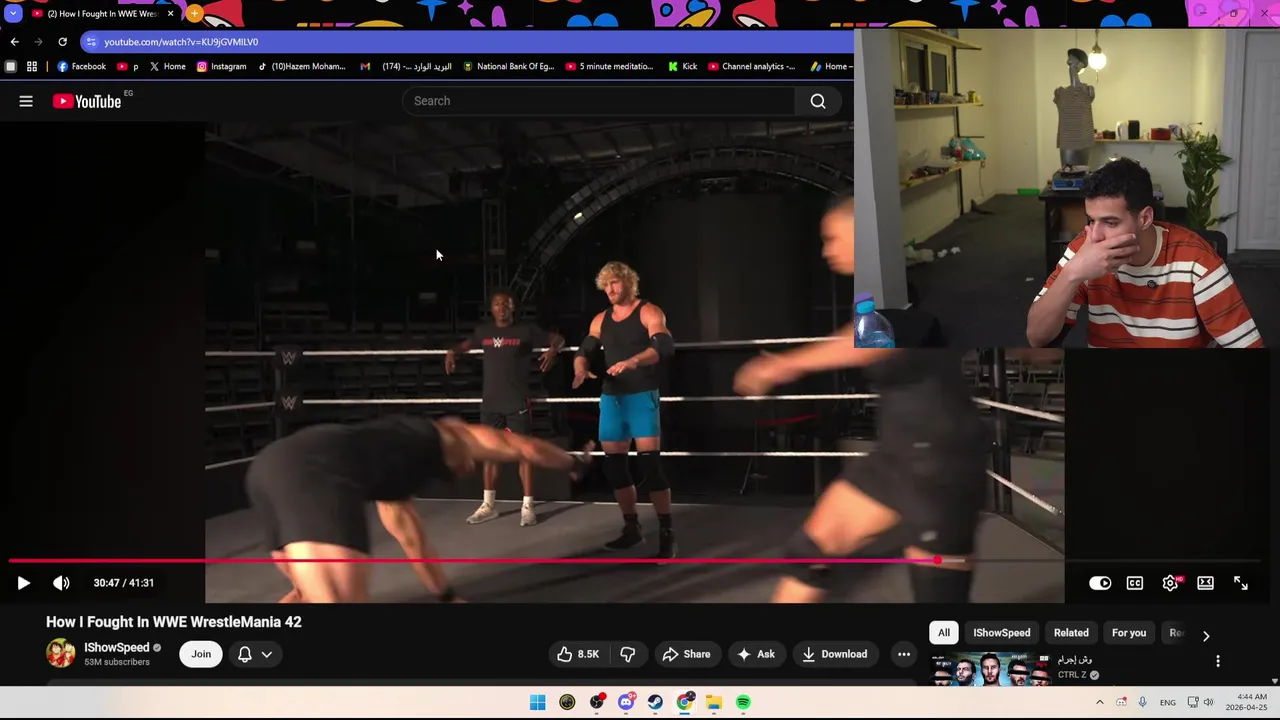Download the video
The image size is (1280, 720).
(834, 654)
